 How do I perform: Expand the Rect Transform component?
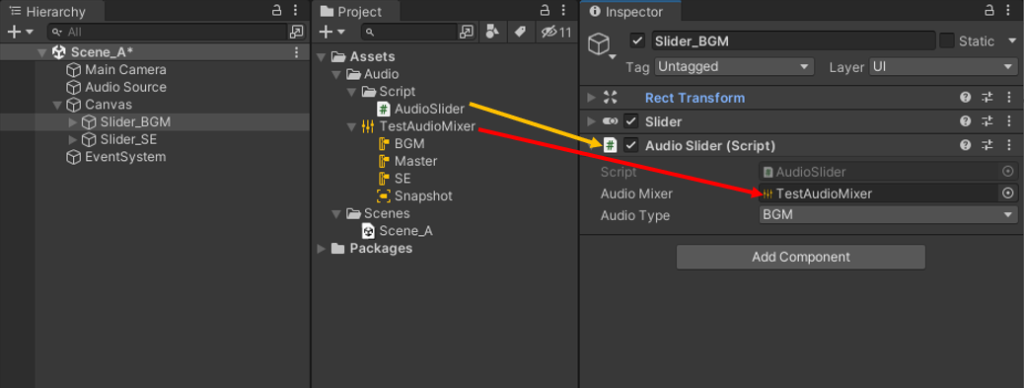[x=591, y=98]
